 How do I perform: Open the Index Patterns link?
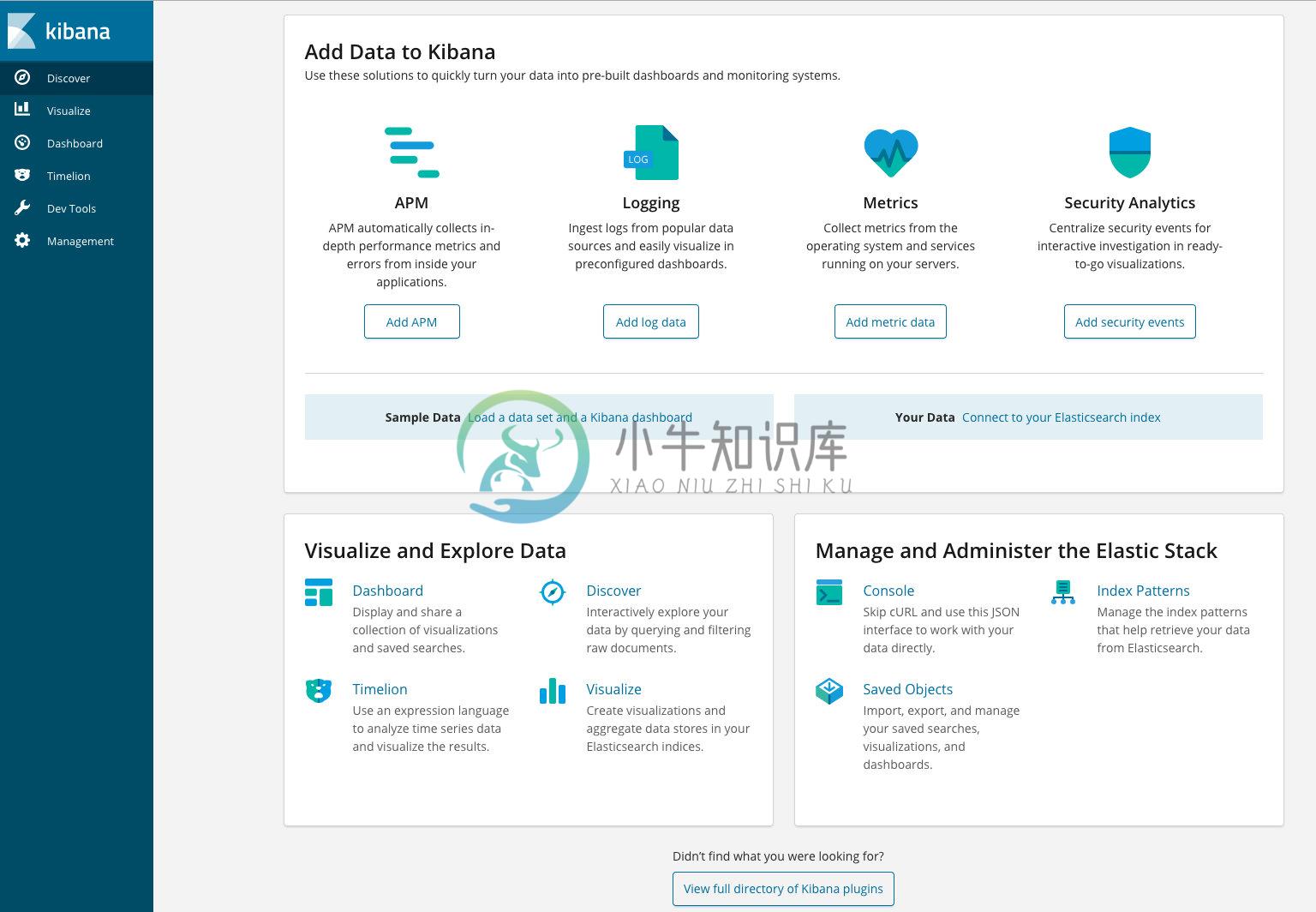pos(1143,591)
